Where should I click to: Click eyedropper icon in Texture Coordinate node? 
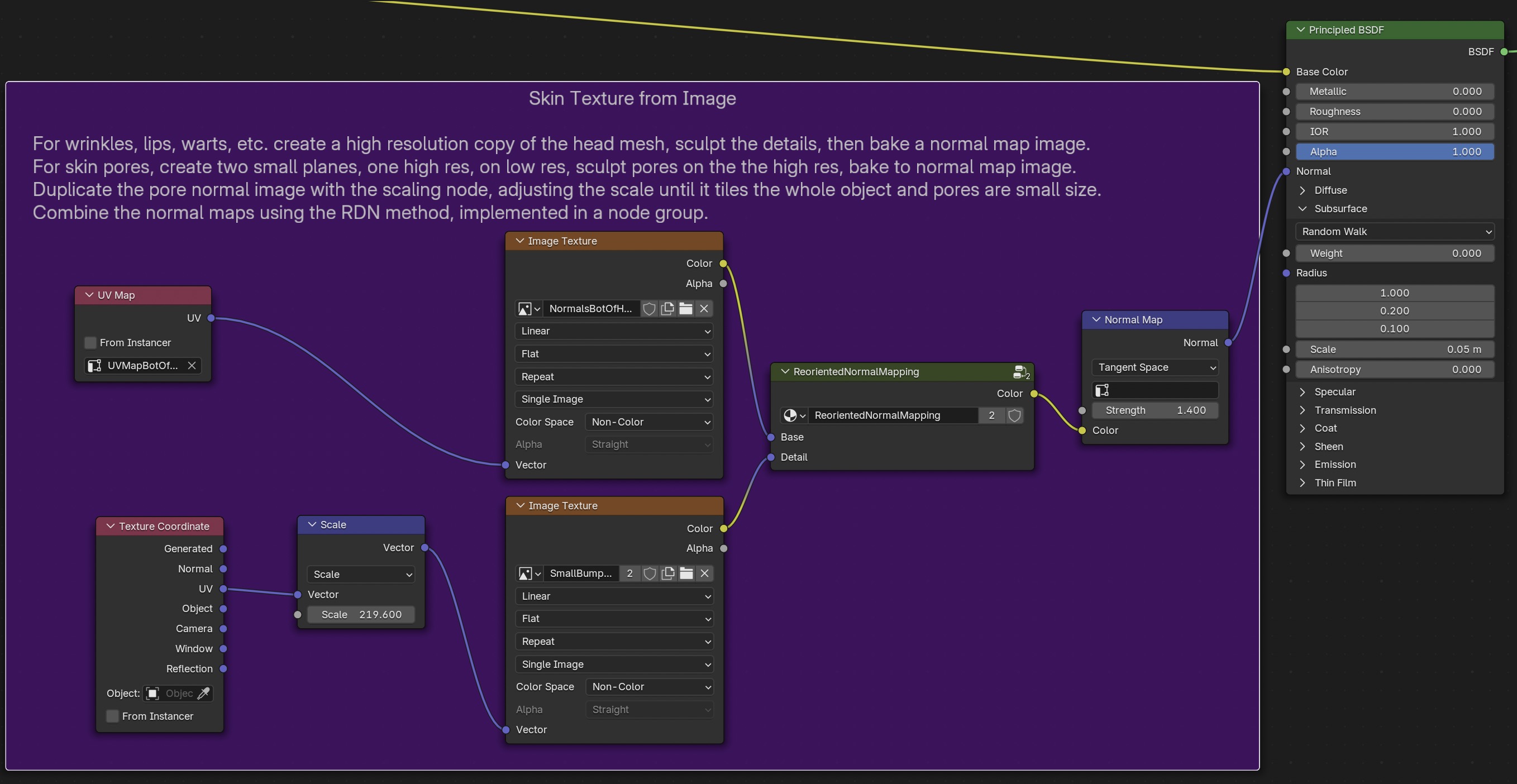tap(203, 694)
